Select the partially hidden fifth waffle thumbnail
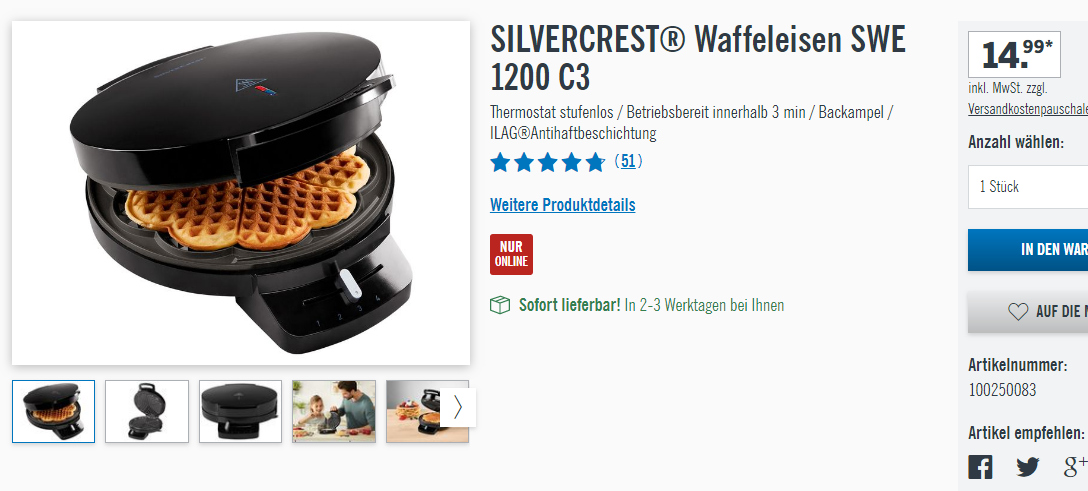Viewport: 1088px width, 491px height. (x=414, y=411)
